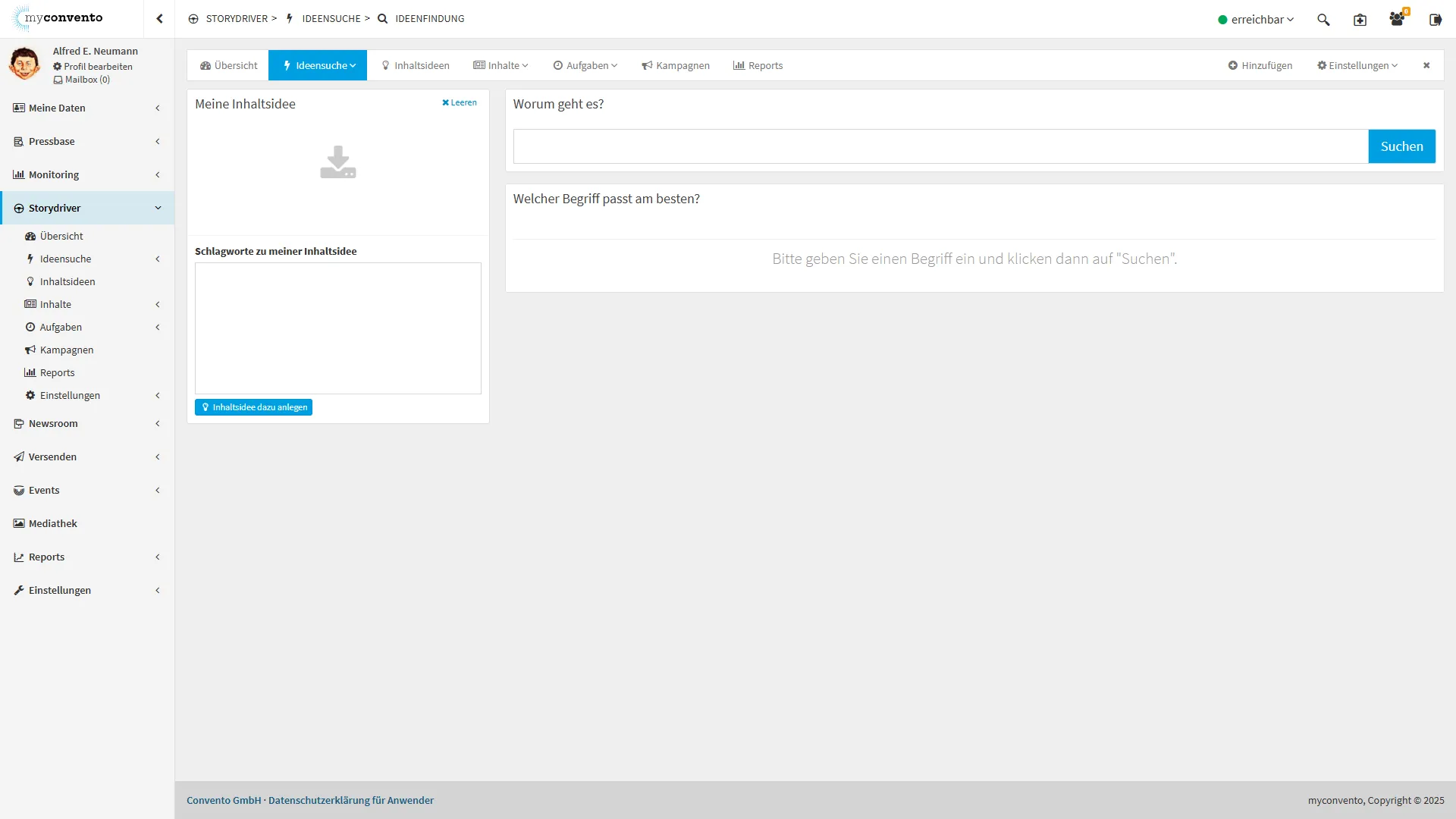Click Alfred E. Neumann's avatar image
Viewport: 1456px width, 819px height.
24,64
